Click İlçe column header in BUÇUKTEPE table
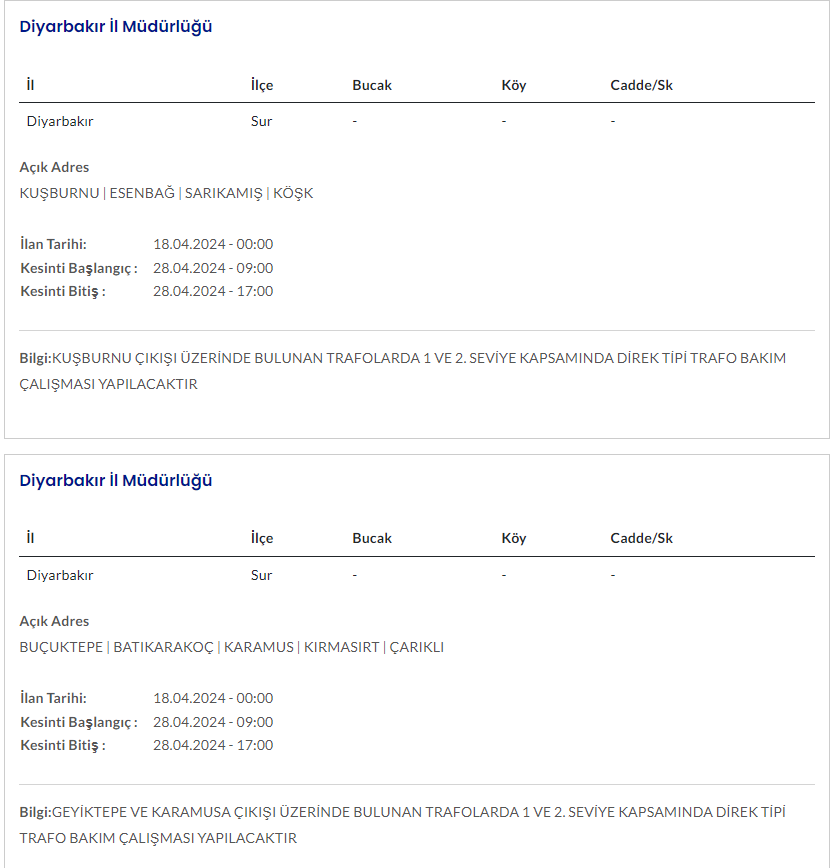This screenshot has width=830, height=868. (x=262, y=539)
